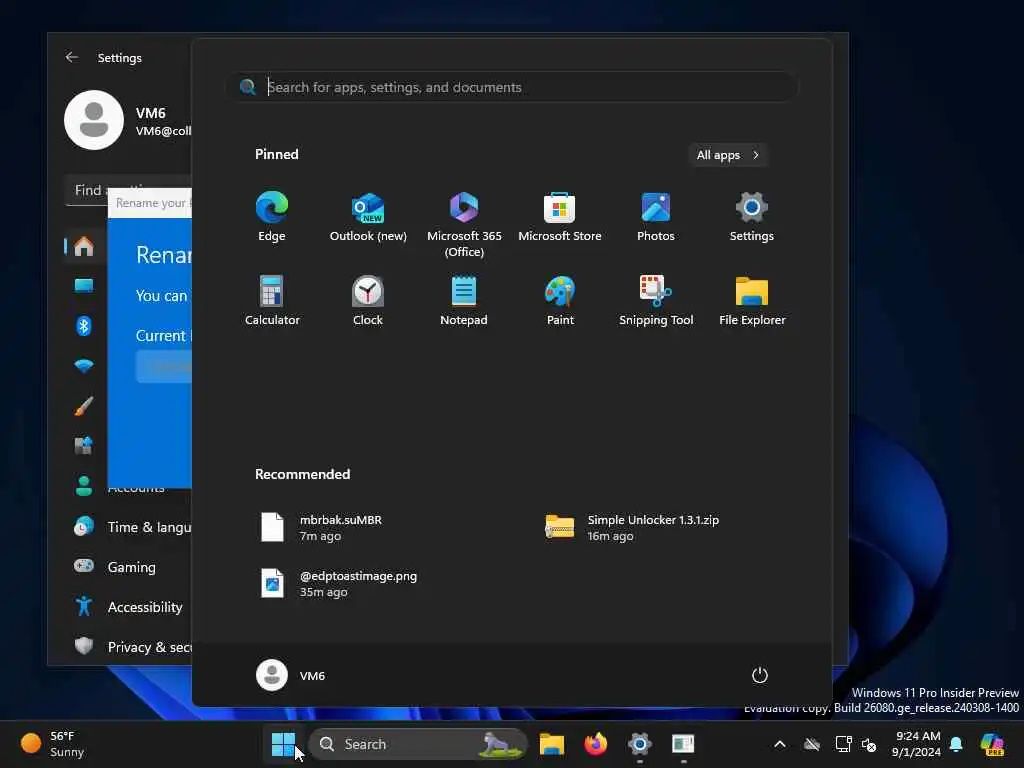Open Copilot preview icon on taskbar
This screenshot has height=768, width=1024.
point(993,744)
